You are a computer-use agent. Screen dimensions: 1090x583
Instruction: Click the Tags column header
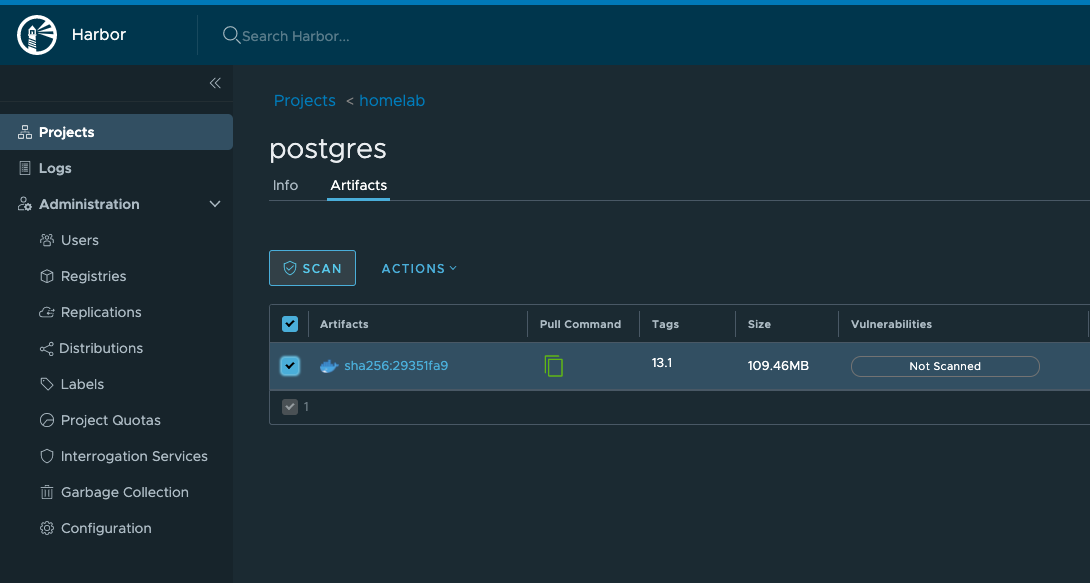click(x=665, y=325)
